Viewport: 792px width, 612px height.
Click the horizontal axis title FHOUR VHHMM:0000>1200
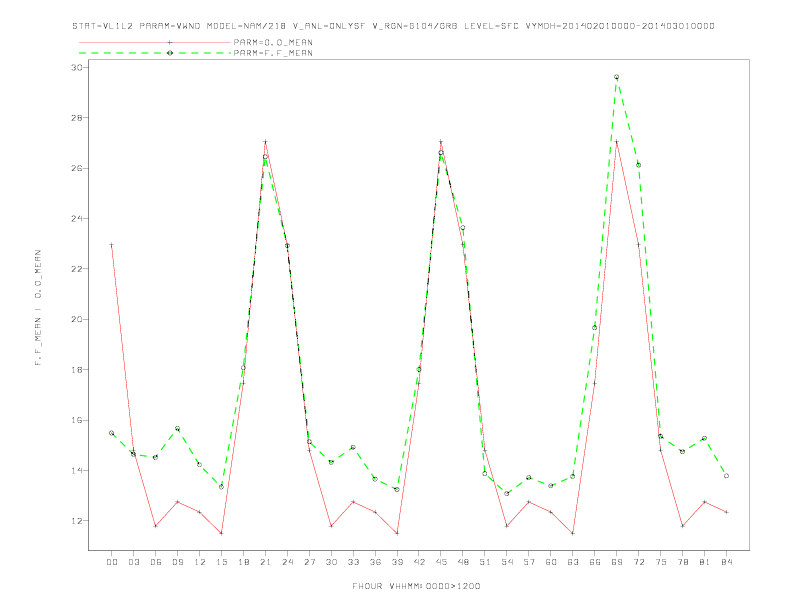click(x=416, y=586)
